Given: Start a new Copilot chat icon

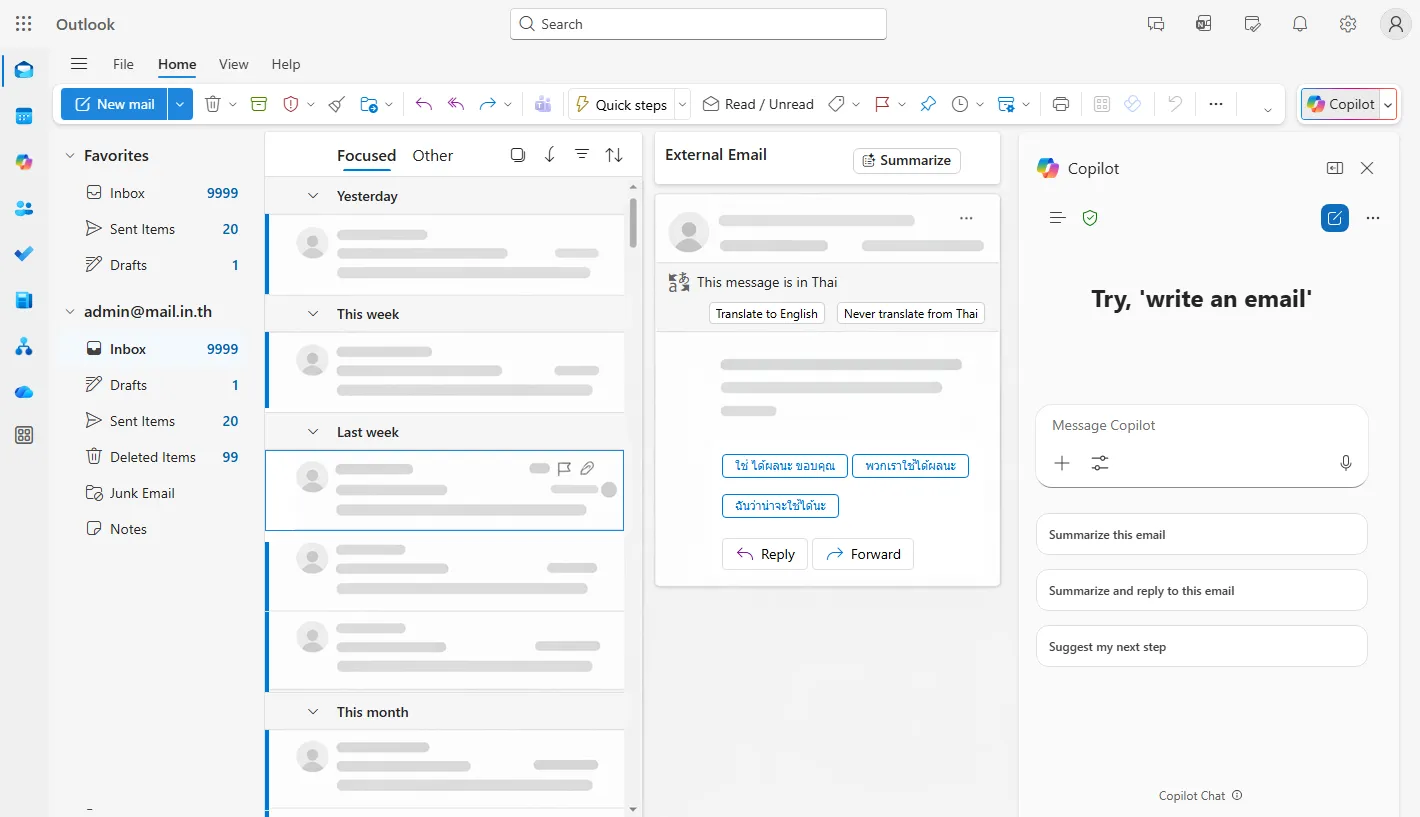Looking at the screenshot, I should click(x=1334, y=218).
